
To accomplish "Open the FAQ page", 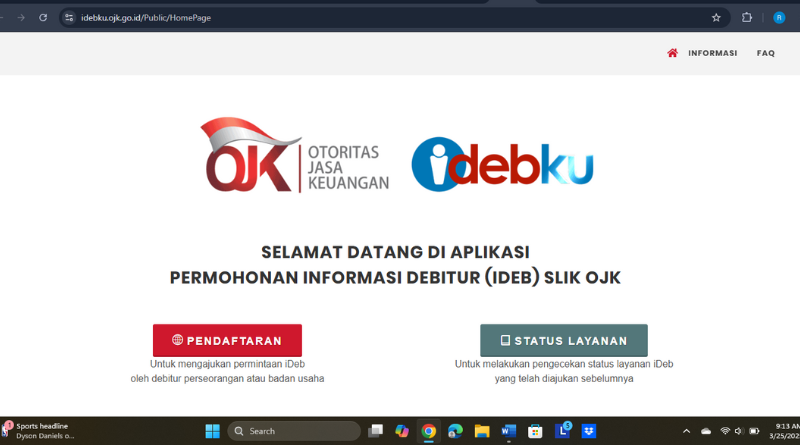I will 765,53.
